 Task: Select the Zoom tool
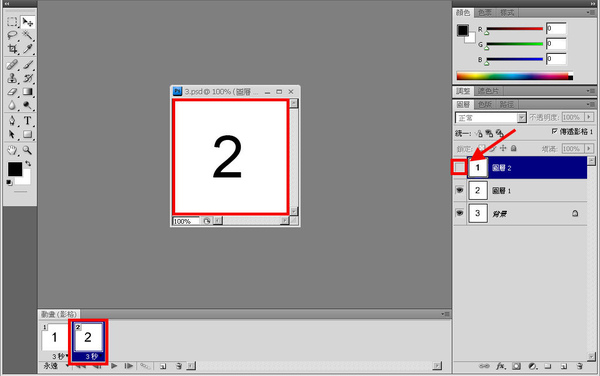coord(28,150)
